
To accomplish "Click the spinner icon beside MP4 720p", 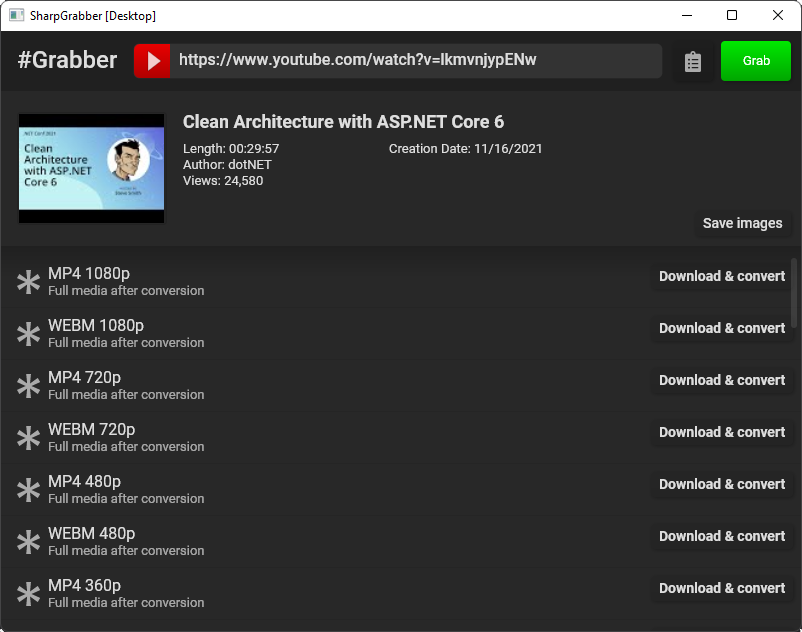I will pos(28,385).
